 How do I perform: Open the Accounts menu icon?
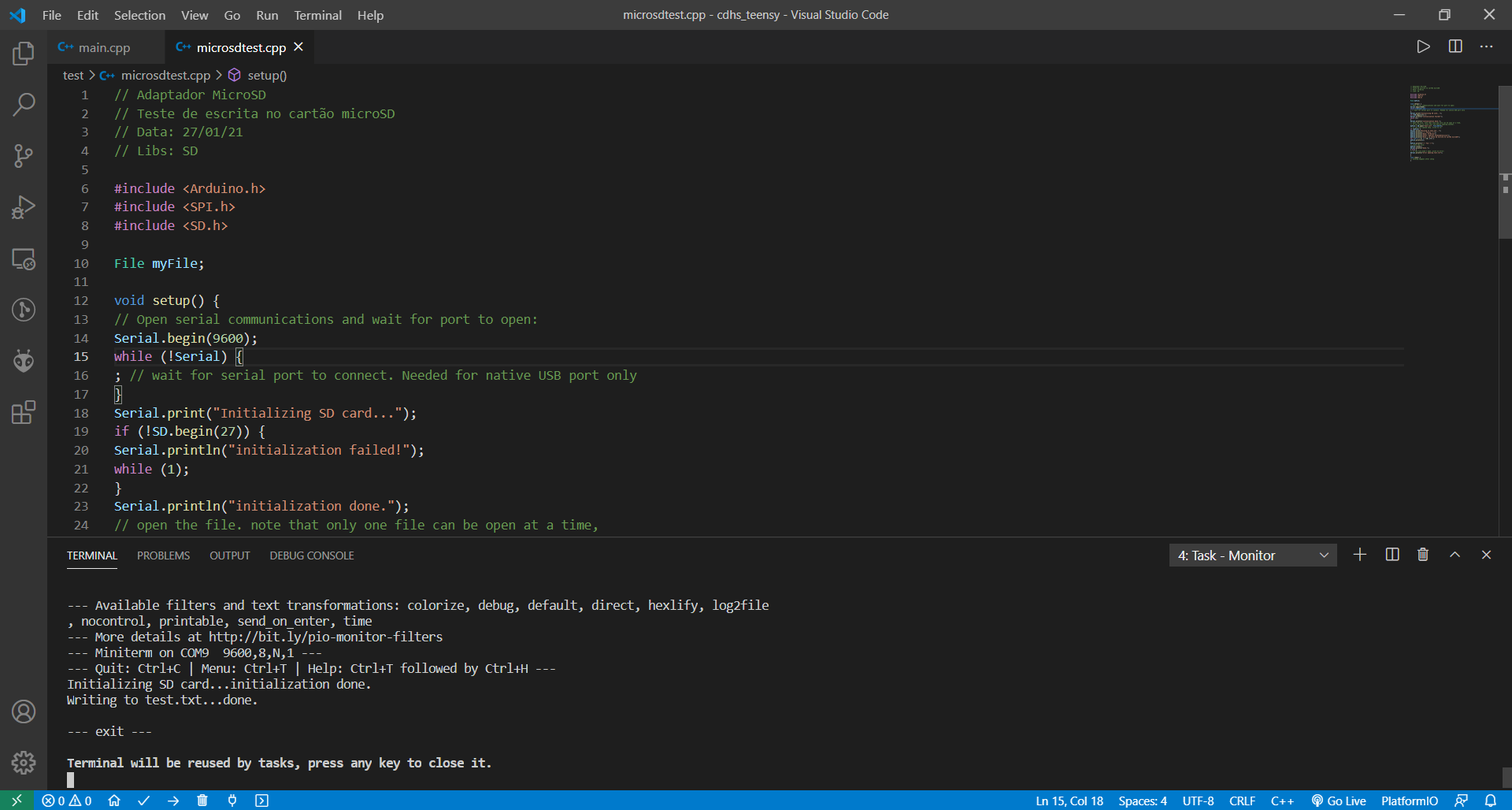24,712
